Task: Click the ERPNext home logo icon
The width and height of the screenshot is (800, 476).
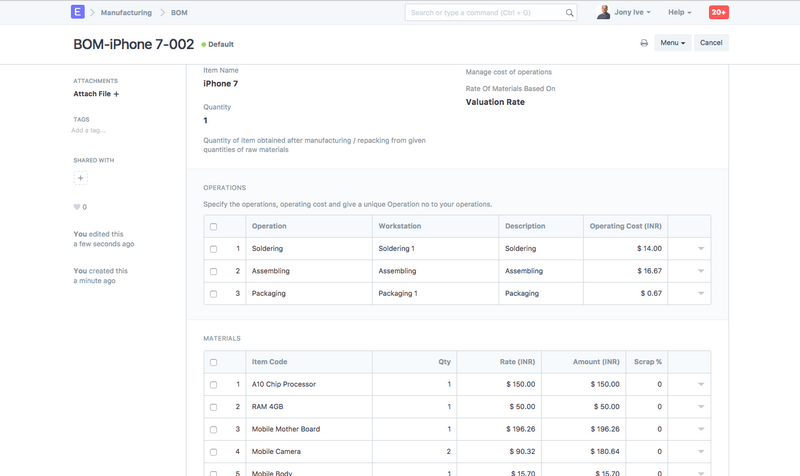Action: tap(77, 12)
